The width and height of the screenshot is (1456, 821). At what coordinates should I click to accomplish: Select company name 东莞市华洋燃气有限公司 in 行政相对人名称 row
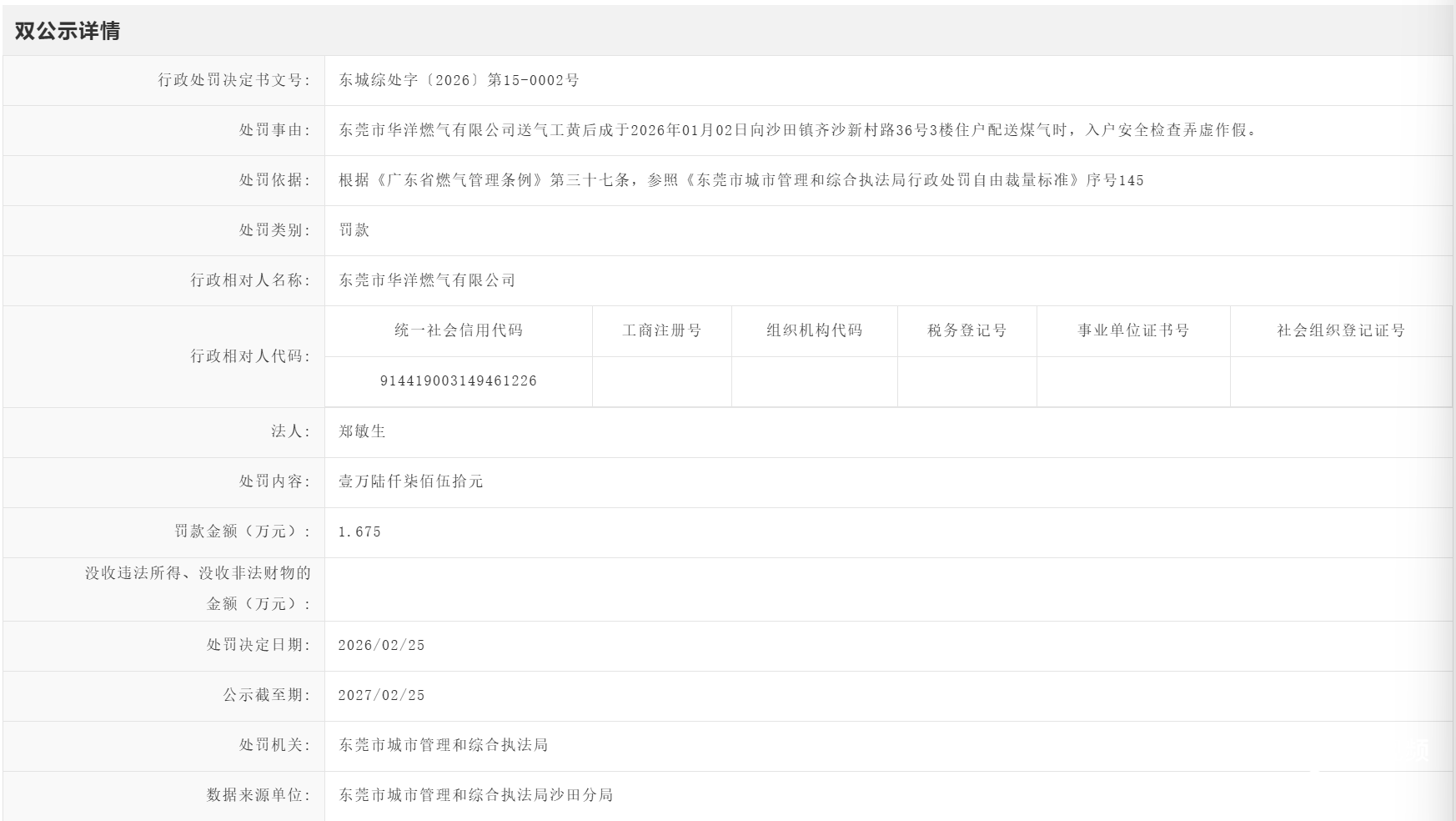[x=427, y=280]
